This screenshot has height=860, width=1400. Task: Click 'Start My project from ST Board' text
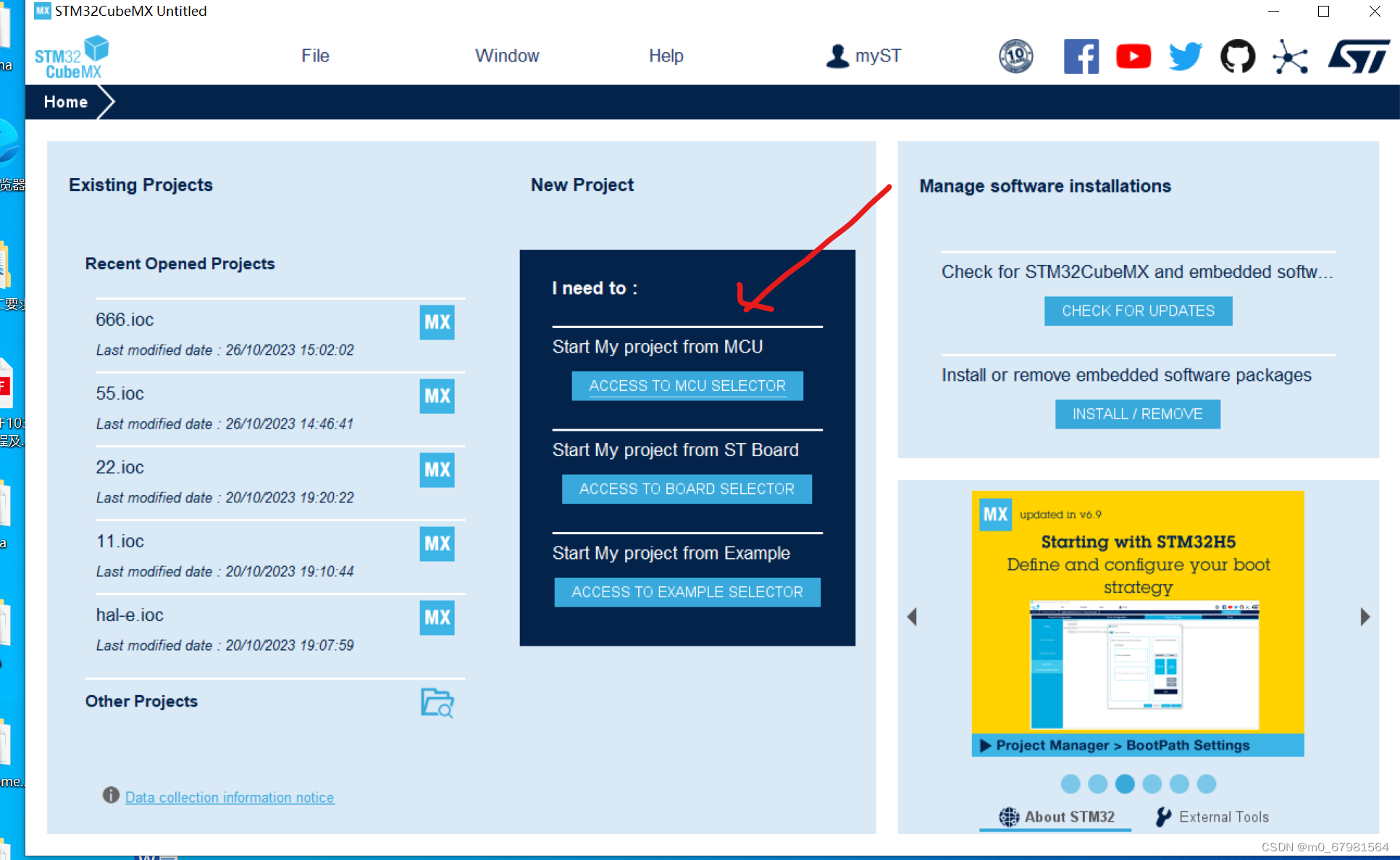click(x=676, y=450)
